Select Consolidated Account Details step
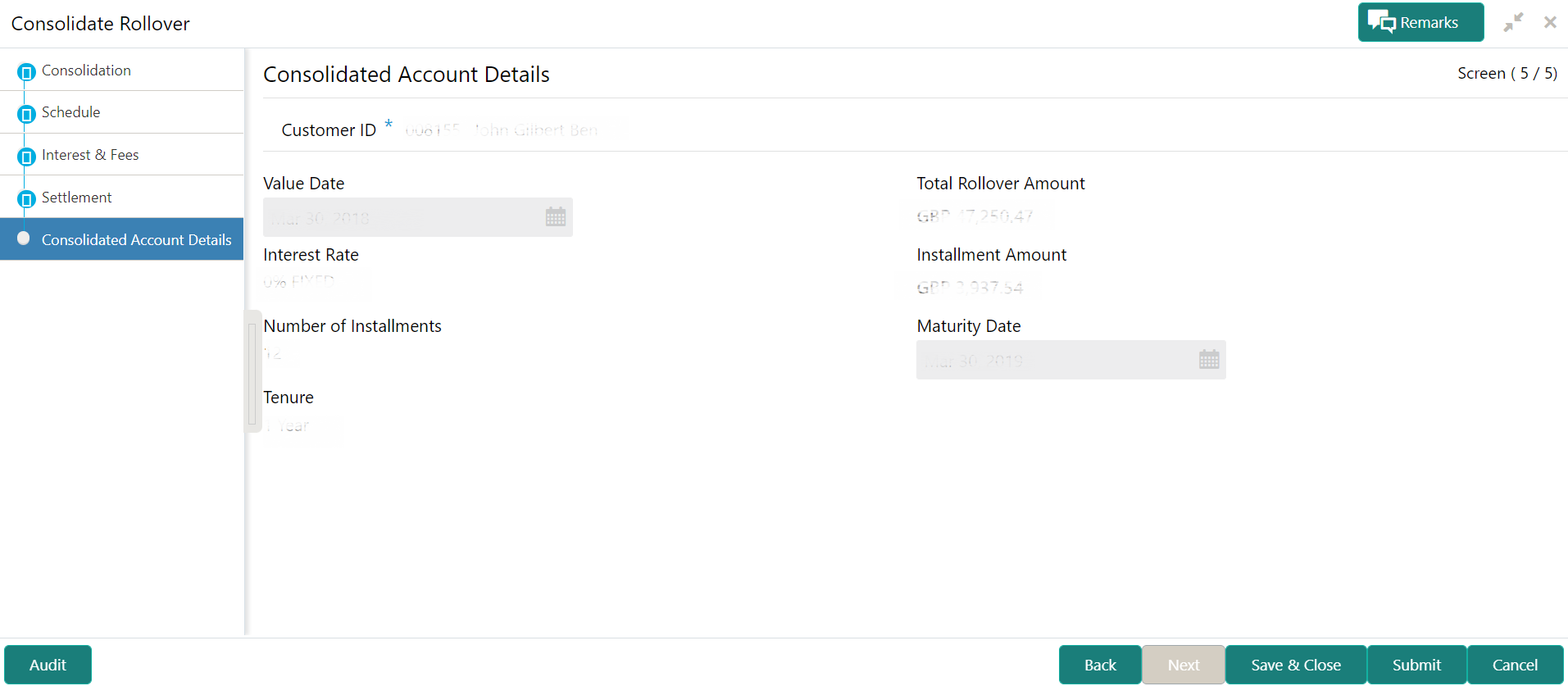Screen dimensions: 1568x686 click(136, 240)
